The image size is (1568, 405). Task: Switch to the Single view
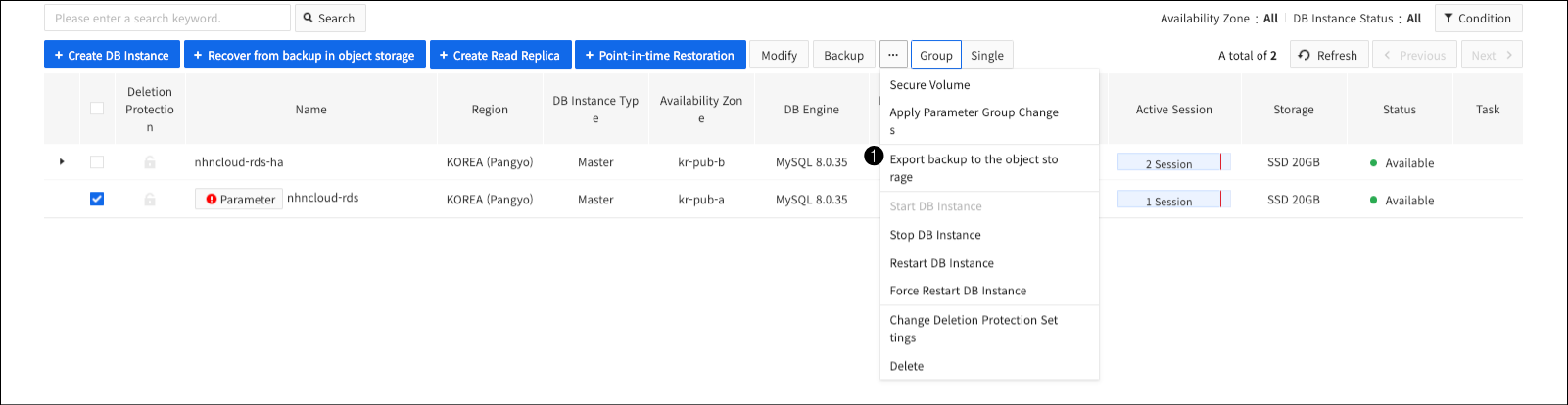tap(986, 55)
